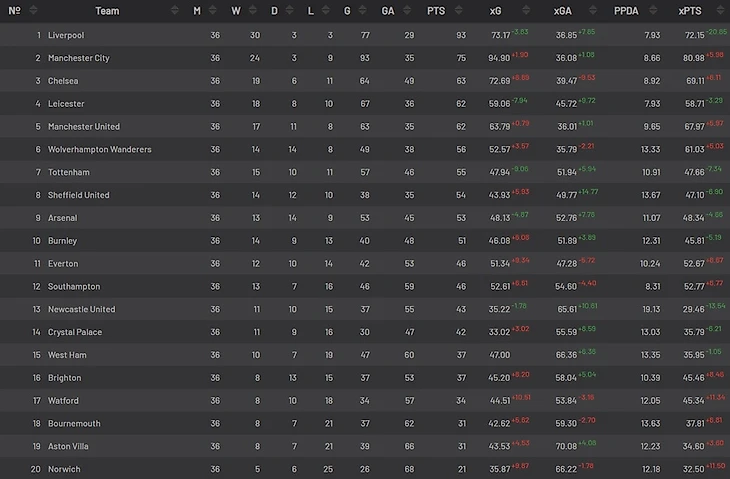Click the PPDA column header
The image size is (730, 479).
tap(629, 11)
